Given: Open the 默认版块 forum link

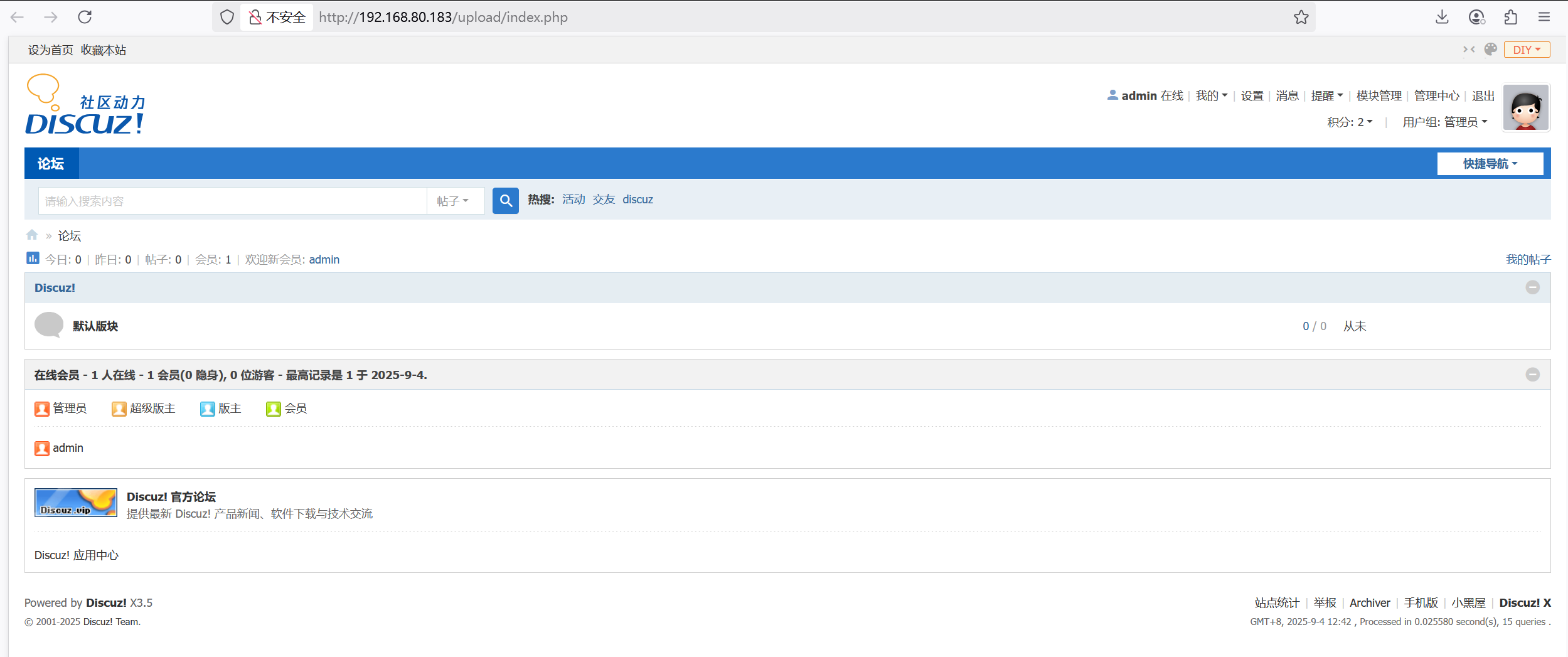Looking at the screenshot, I should (x=95, y=326).
